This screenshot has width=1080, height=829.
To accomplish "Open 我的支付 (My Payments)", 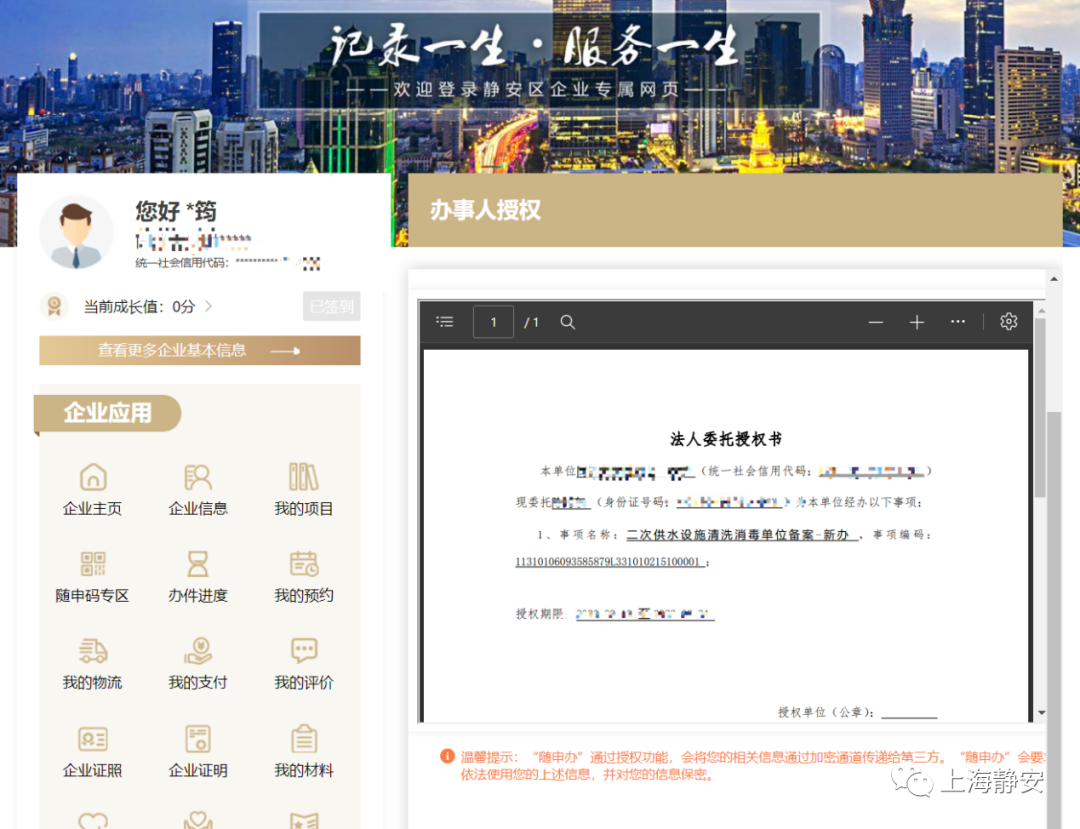I will [197, 666].
